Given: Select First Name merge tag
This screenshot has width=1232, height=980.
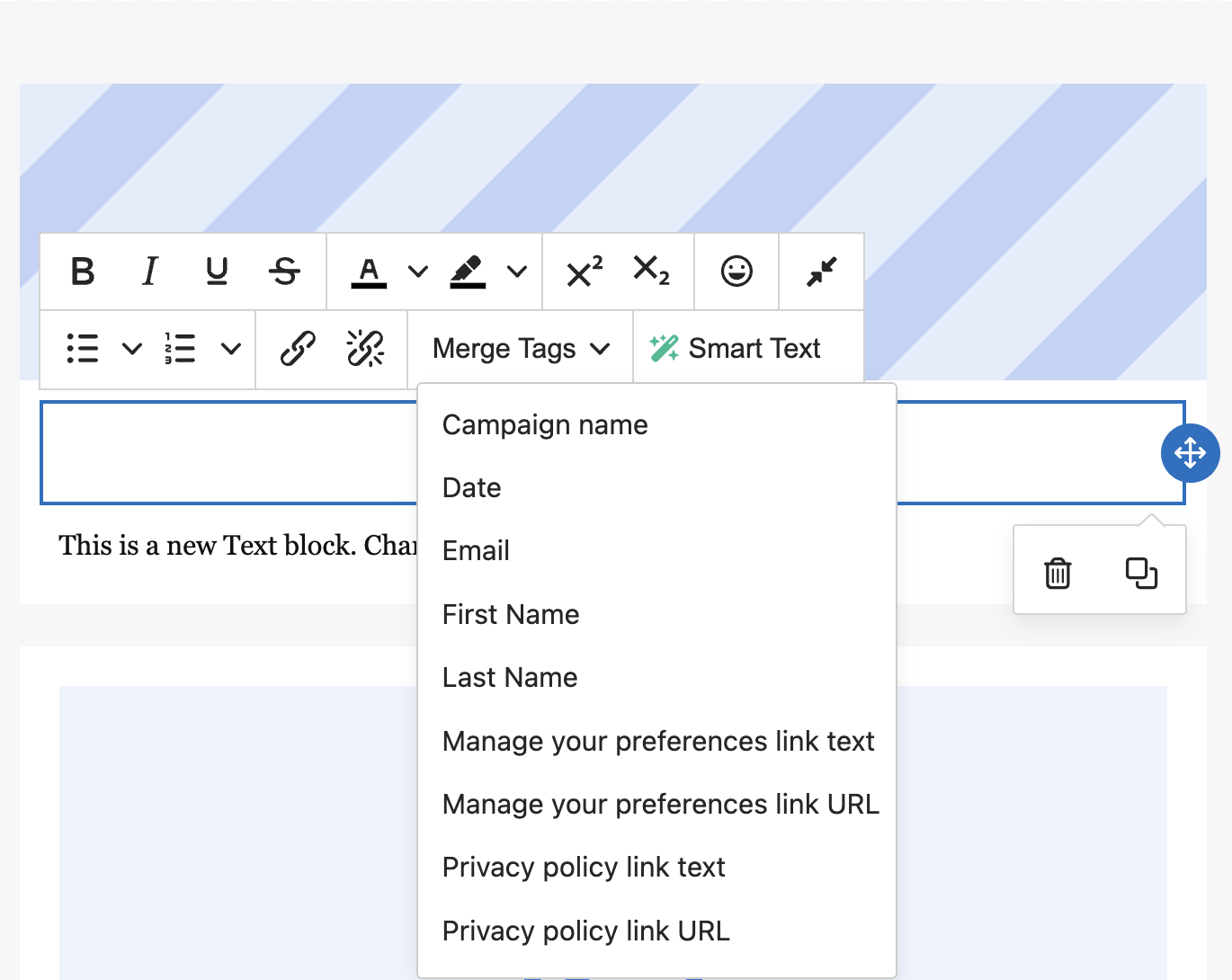Looking at the screenshot, I should 511,615.
